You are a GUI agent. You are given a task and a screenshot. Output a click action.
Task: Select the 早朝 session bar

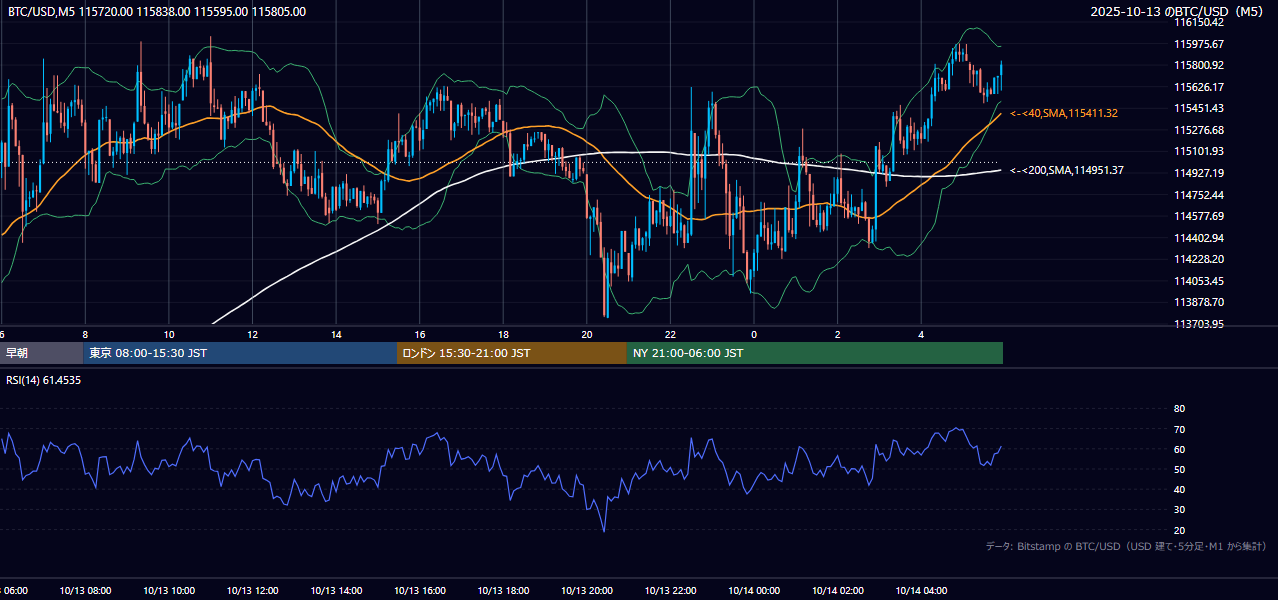41,353
